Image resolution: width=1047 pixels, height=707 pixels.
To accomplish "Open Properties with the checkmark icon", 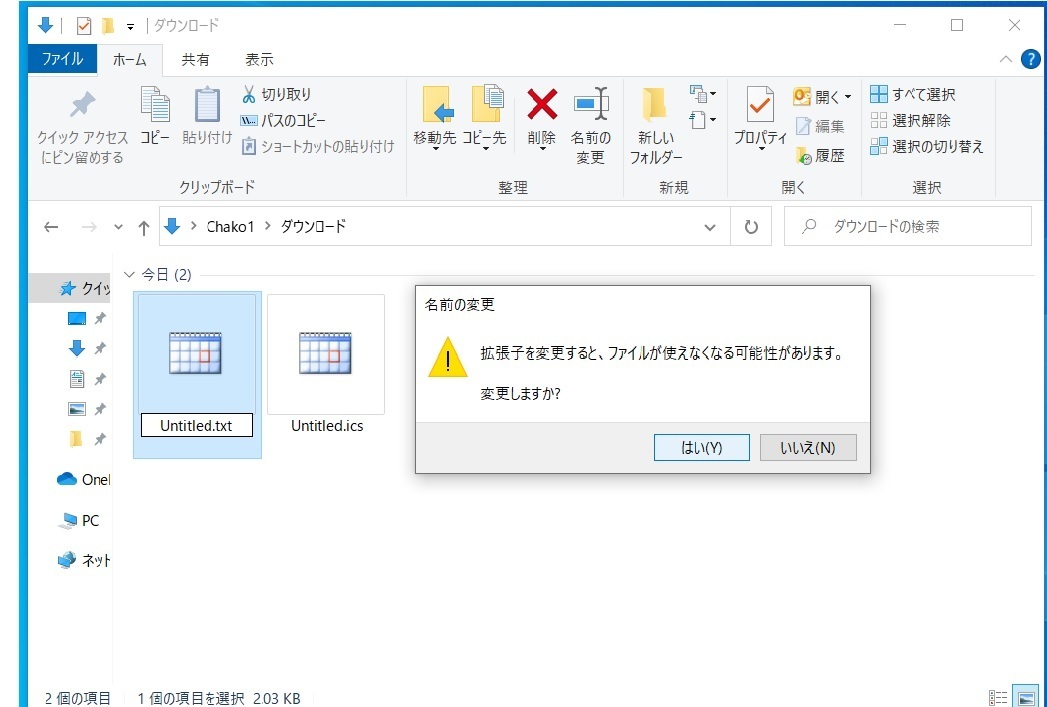I will pyautogui.click(x=760, y=104).
